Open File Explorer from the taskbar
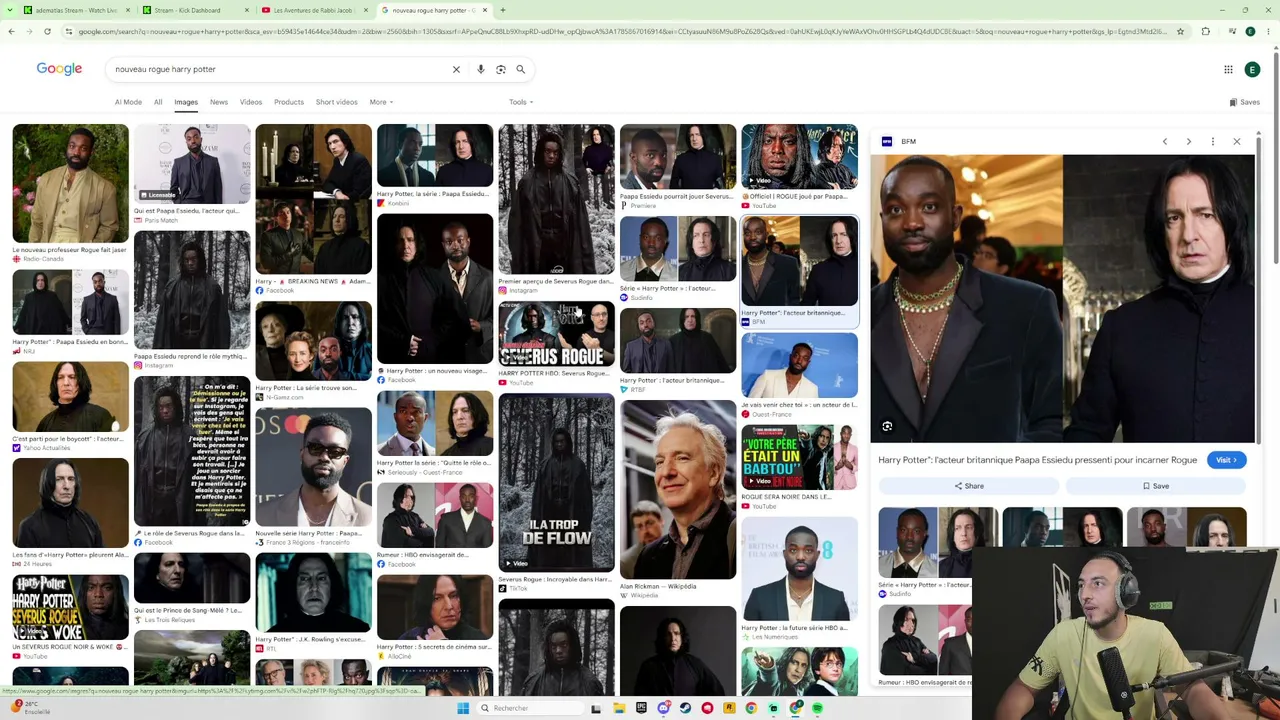The width and height of the screenshot is (1280, 720). coord(619,708)
